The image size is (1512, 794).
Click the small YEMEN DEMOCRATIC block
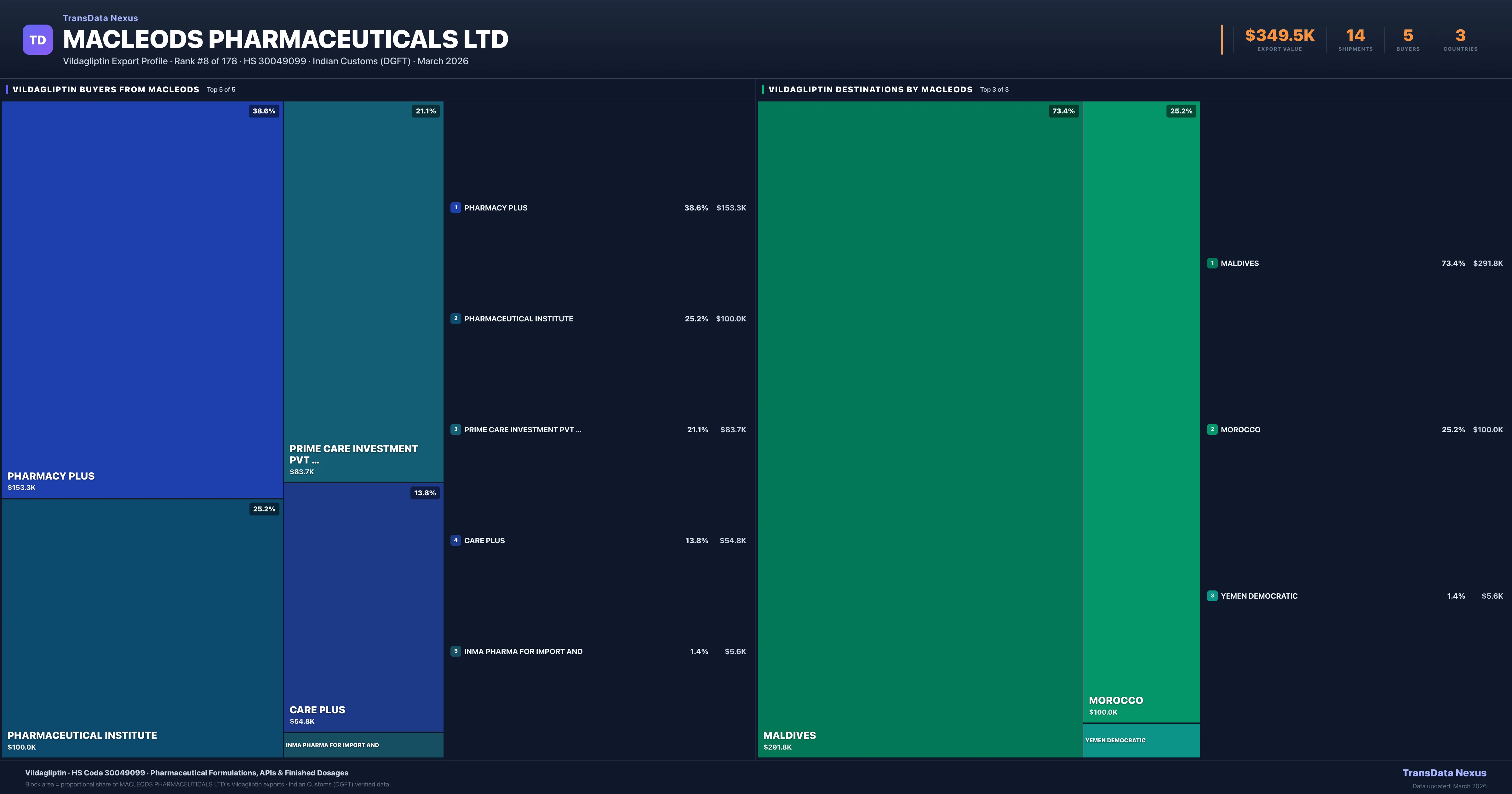coord(1141,740)
